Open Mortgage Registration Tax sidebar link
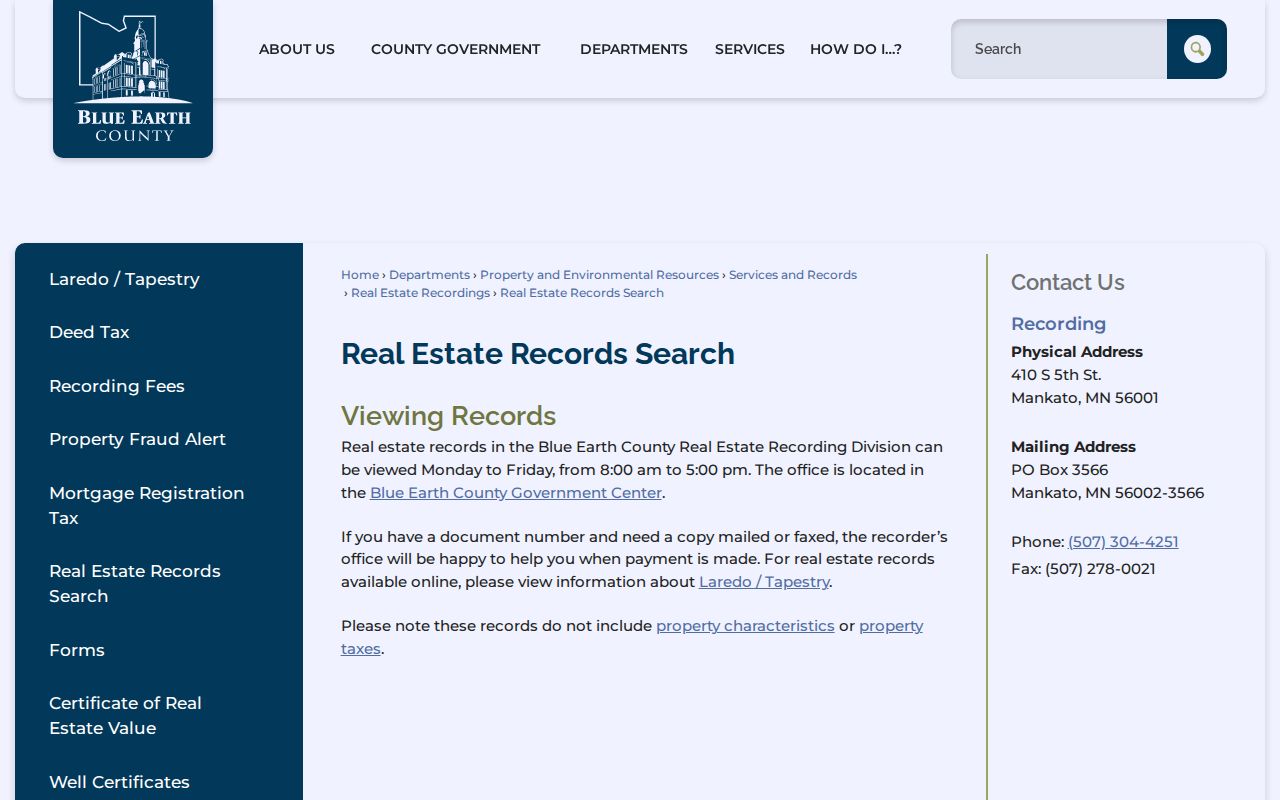This screenshot has width=1280, height=800. (x=146, y=505)
